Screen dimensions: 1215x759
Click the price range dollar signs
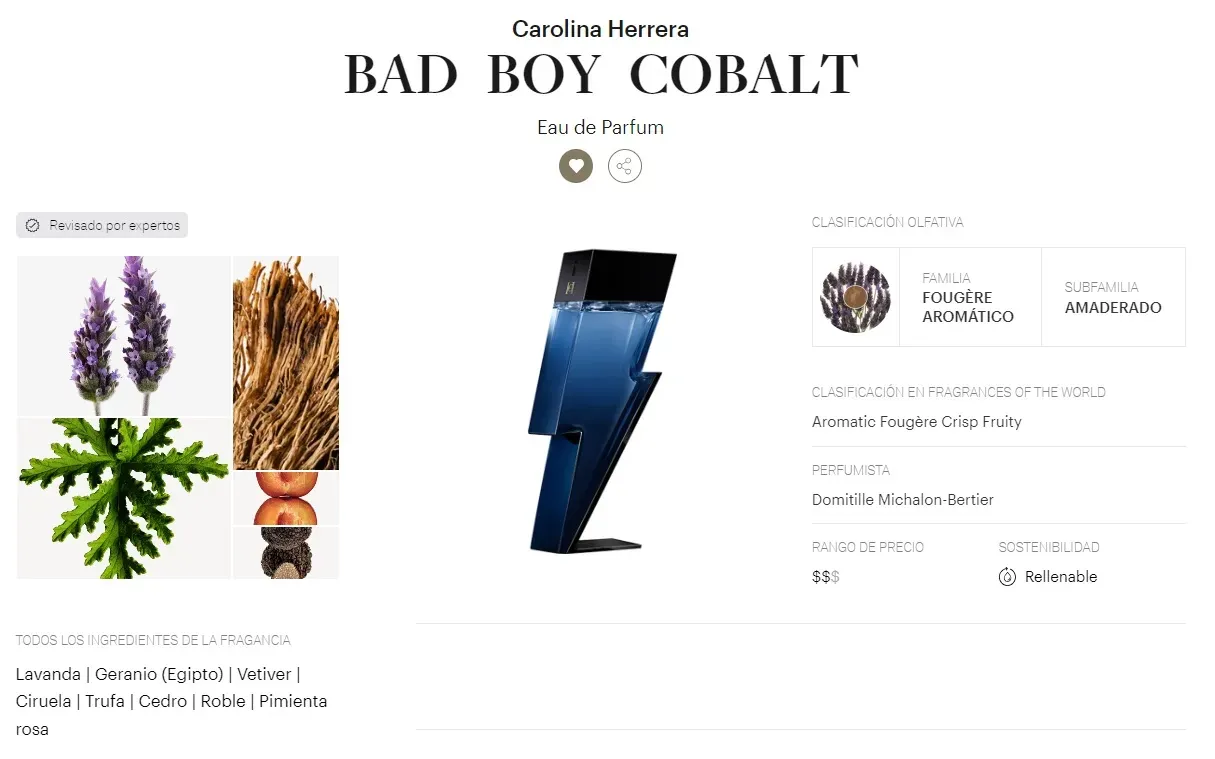[826, 577]
